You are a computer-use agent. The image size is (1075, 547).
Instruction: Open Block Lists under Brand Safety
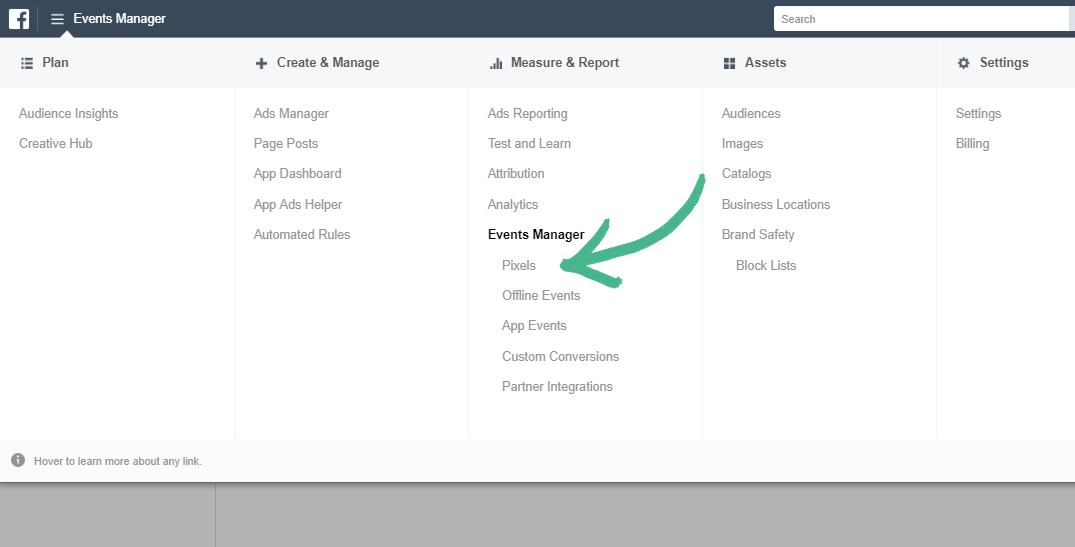pos(766,265)
